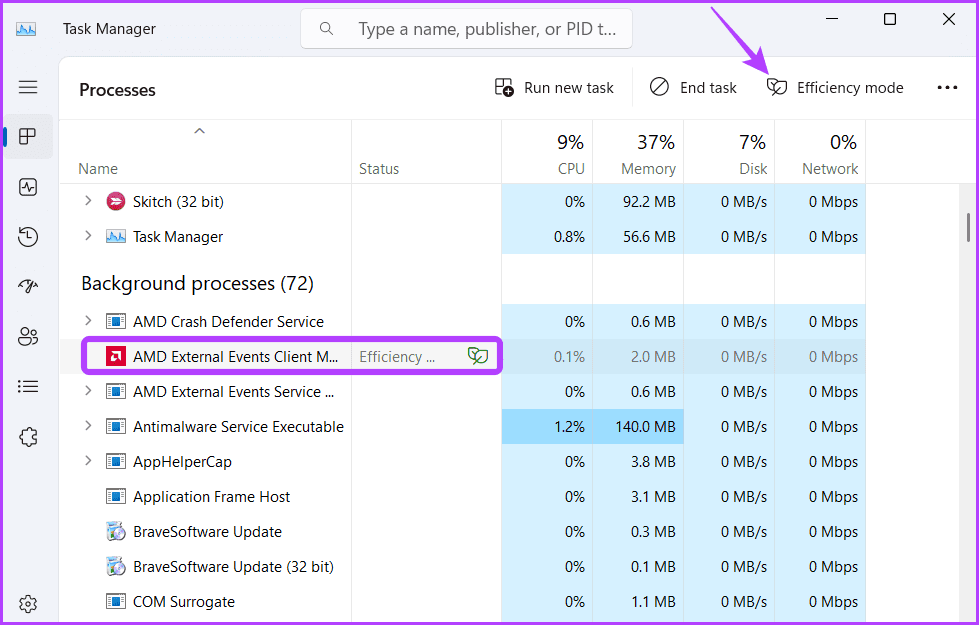979x625 pixels.
Task: Expand the Task Manager process row
Action: (x=88, y=235)
